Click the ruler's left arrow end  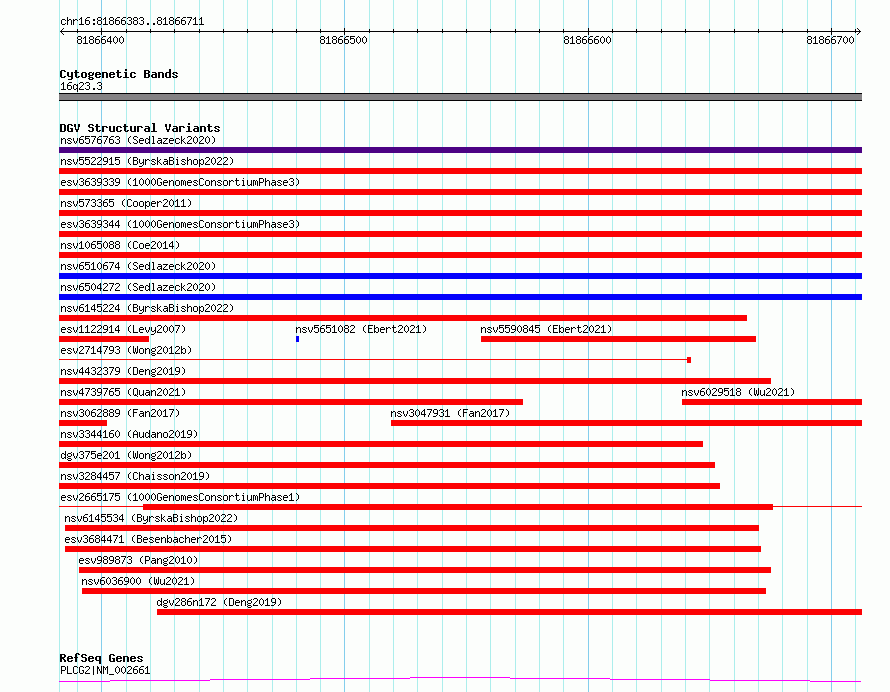[62, 32]
